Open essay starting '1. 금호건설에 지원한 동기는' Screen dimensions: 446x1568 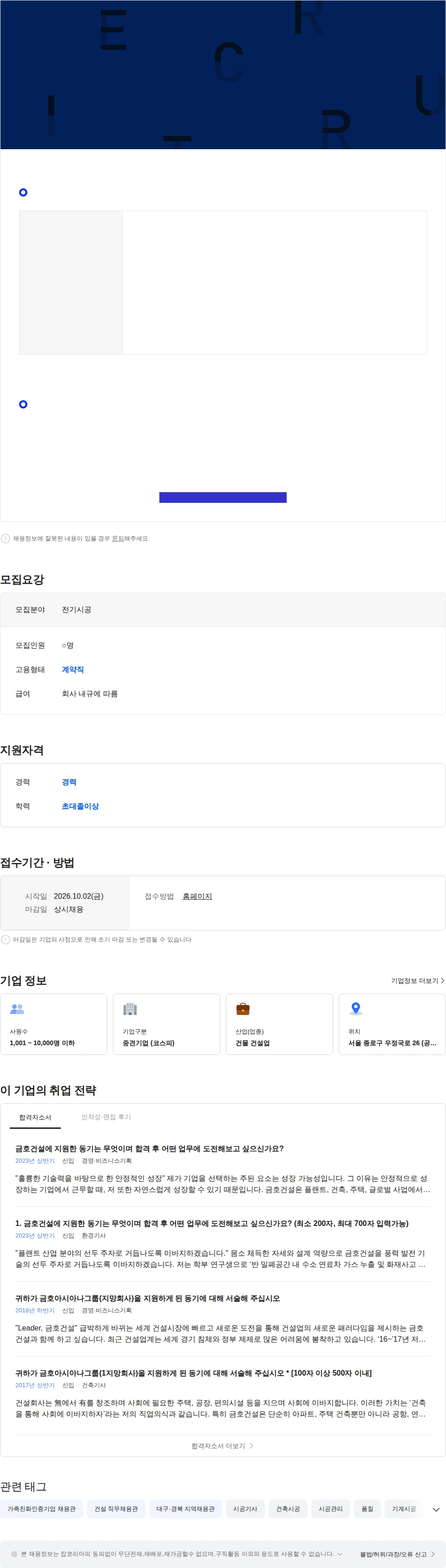pyautogui.click(x=212, y=1224)
